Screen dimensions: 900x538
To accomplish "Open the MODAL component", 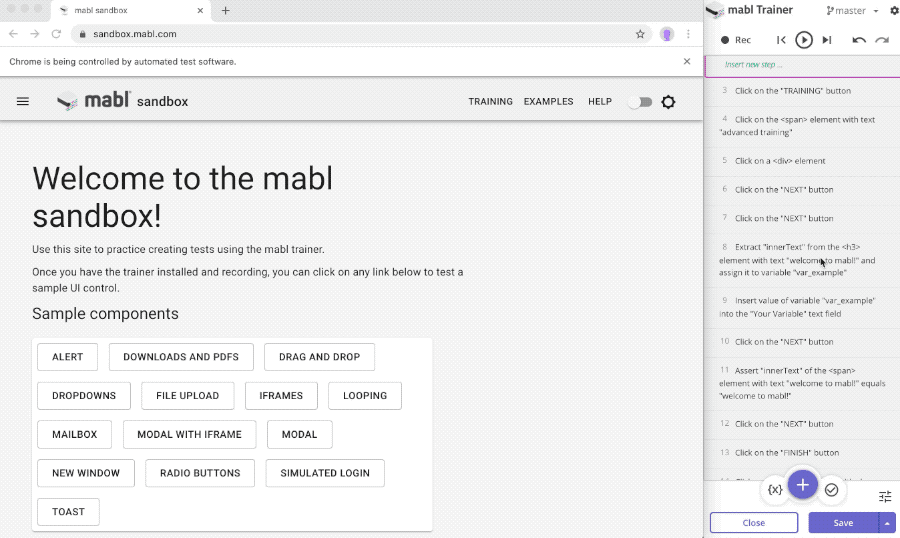I will (300, 435).
